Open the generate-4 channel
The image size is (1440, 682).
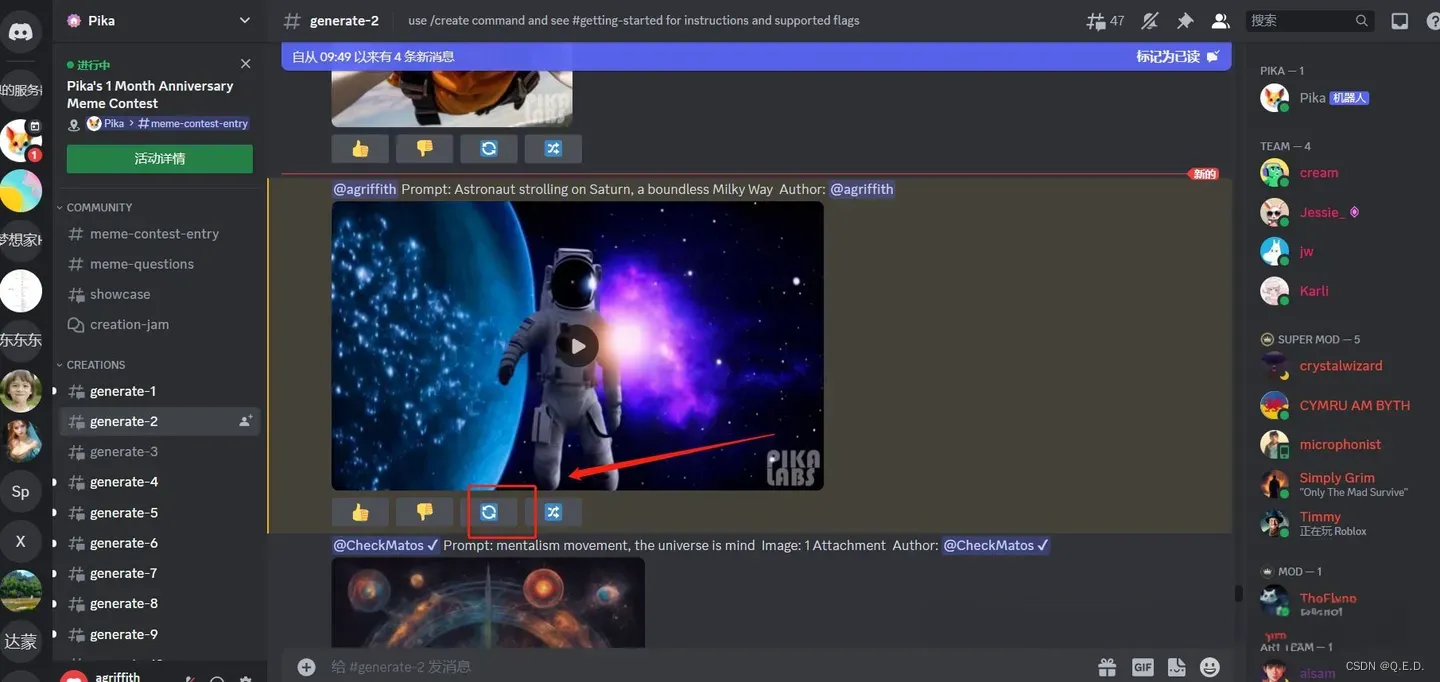point(160,482)
